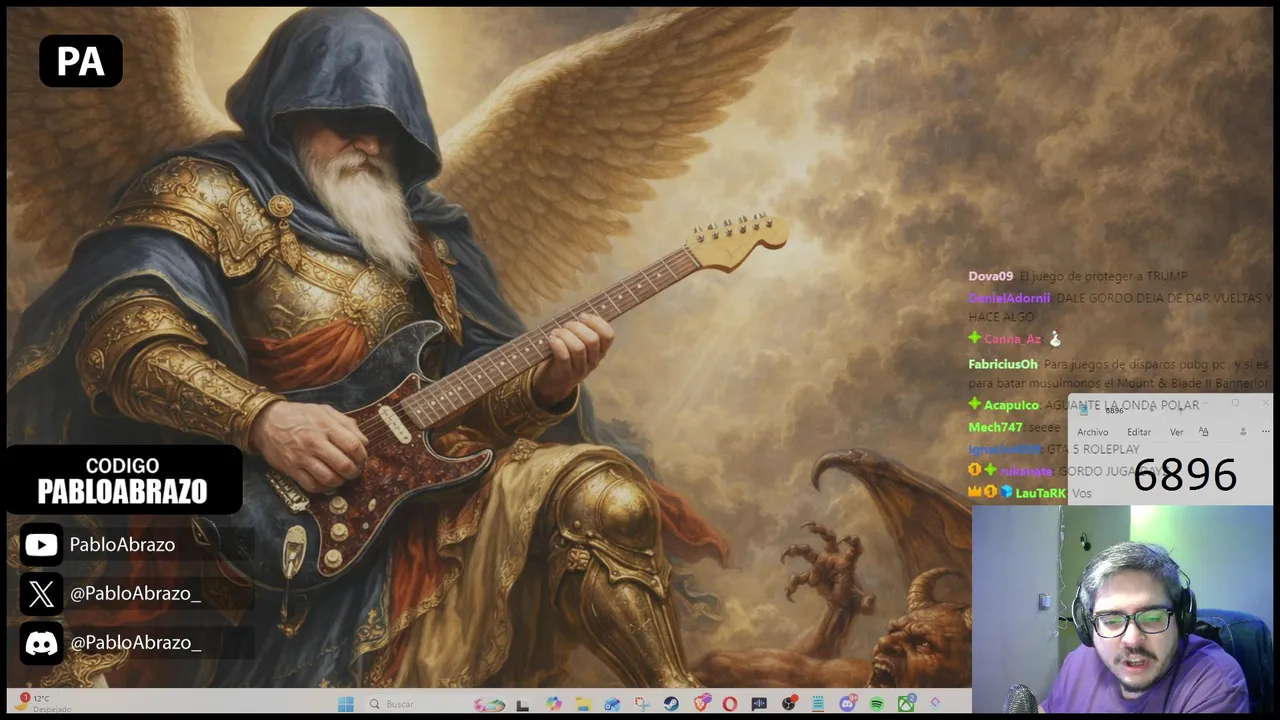Screen dimensions: 1280x720
Task: Click the text formatting icon in Notepad
Action: (x=1203, y=431)
